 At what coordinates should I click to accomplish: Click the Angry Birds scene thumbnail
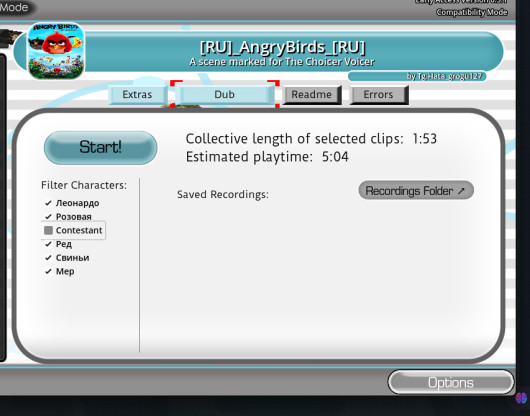click(56, 51)
